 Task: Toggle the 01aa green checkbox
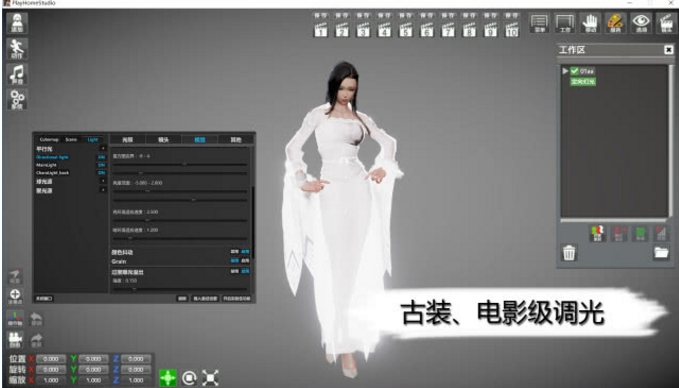[575, 71]
